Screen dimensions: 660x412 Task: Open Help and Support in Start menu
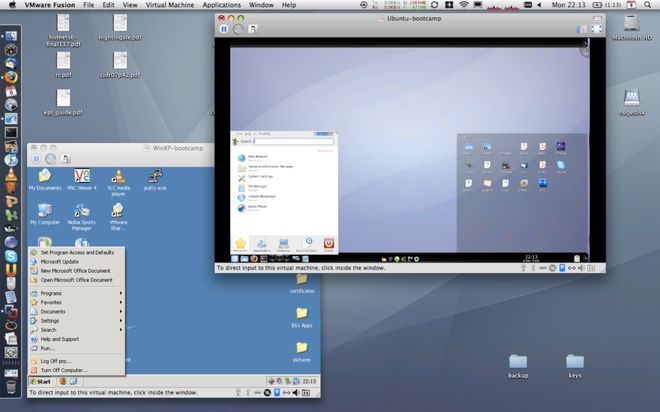(77, 339)
